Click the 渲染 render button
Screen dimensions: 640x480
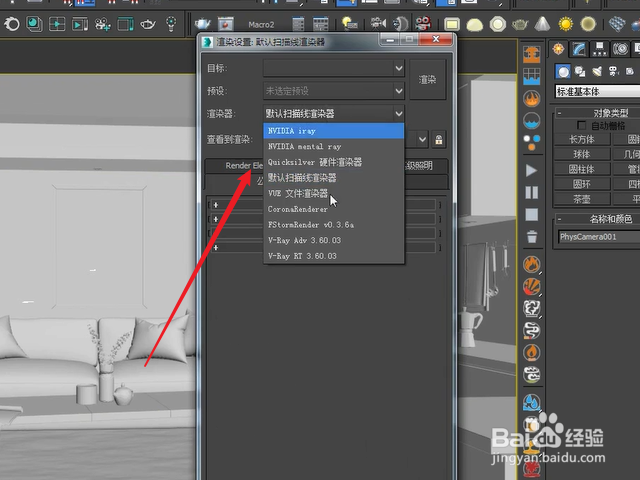427,80
